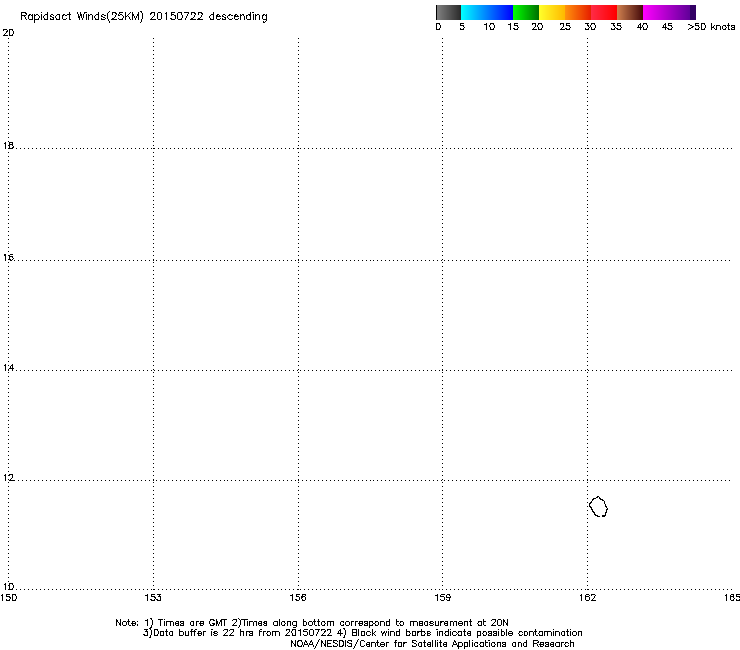Pick the red 30-35 knots color band
Viewport: 740px width, 650px height.
click(604, 12)
